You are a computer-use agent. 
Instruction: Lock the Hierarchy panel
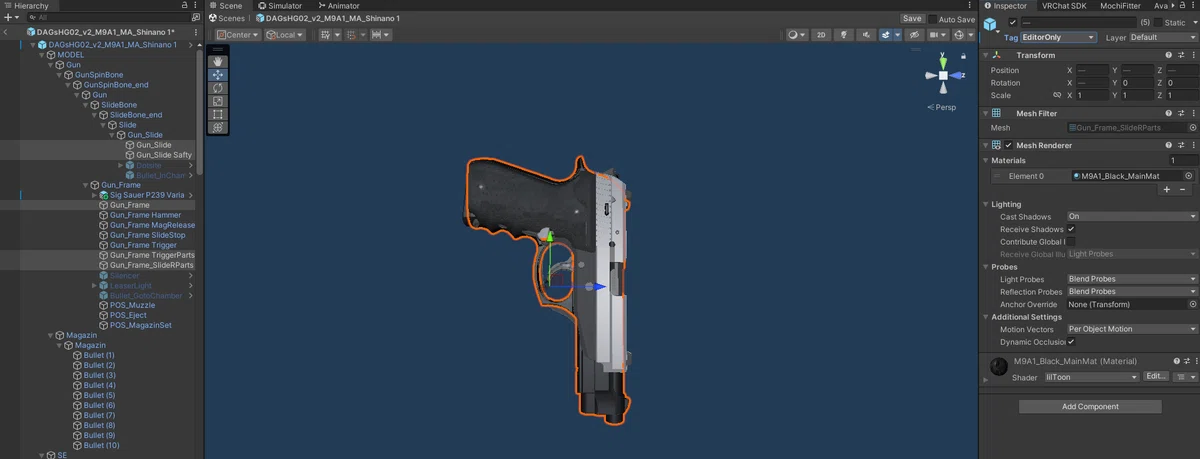coord(184,6)
